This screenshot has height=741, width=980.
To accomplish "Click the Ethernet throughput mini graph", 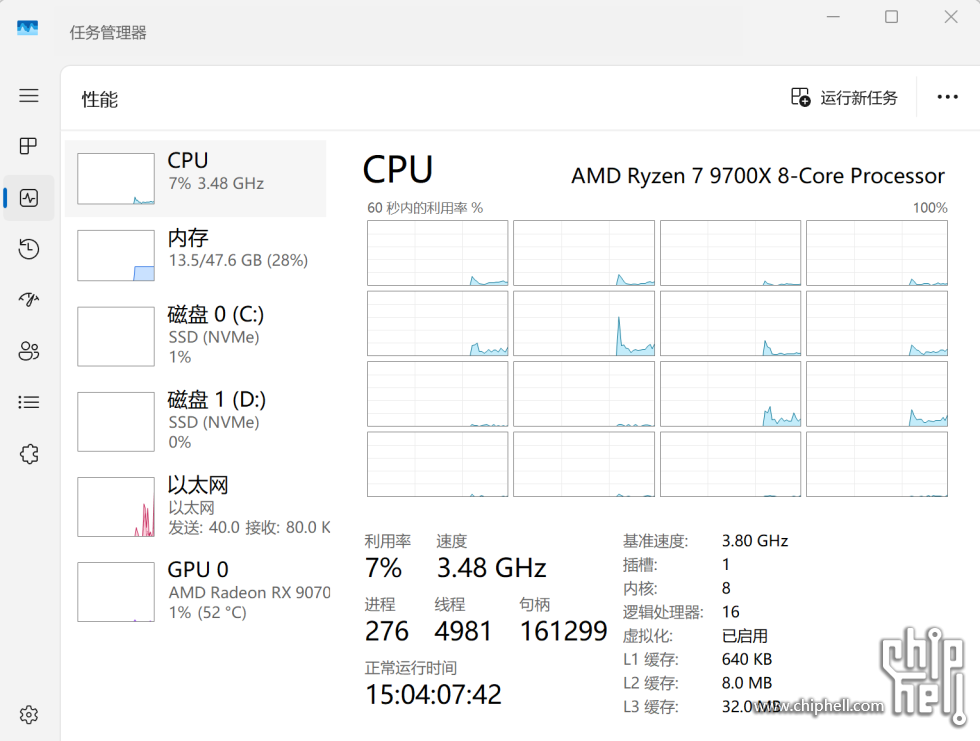I will tap(116, 507).
